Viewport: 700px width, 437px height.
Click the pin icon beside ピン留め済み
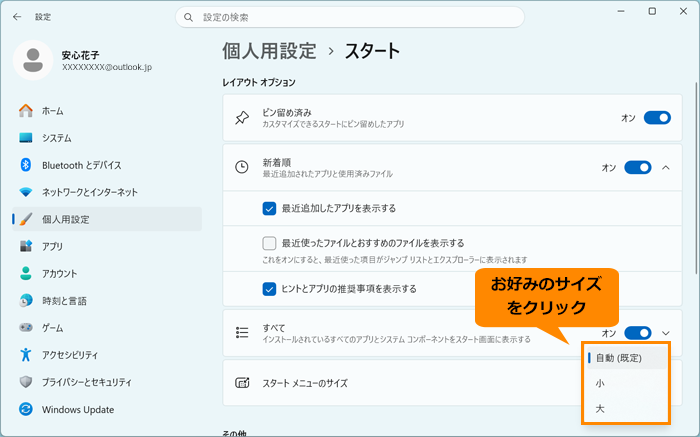coord(242,118)
